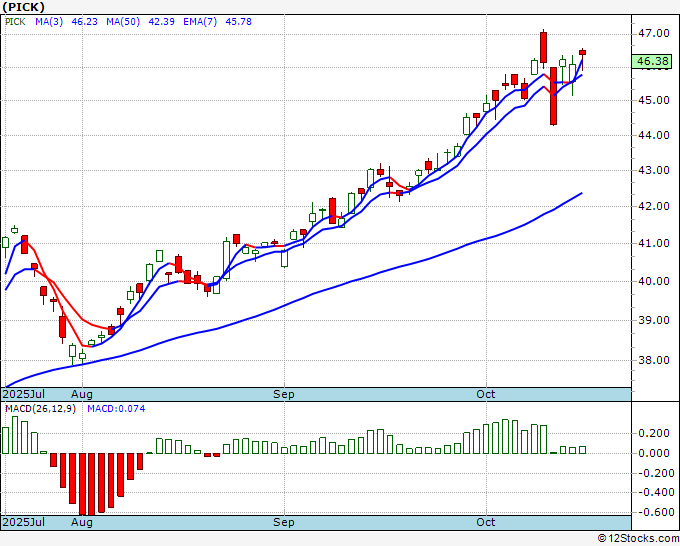Image resolution: width=680 pixels, height=546 pixels.
Task: Click the MACD:0.074 value
Action: point(116,409)
